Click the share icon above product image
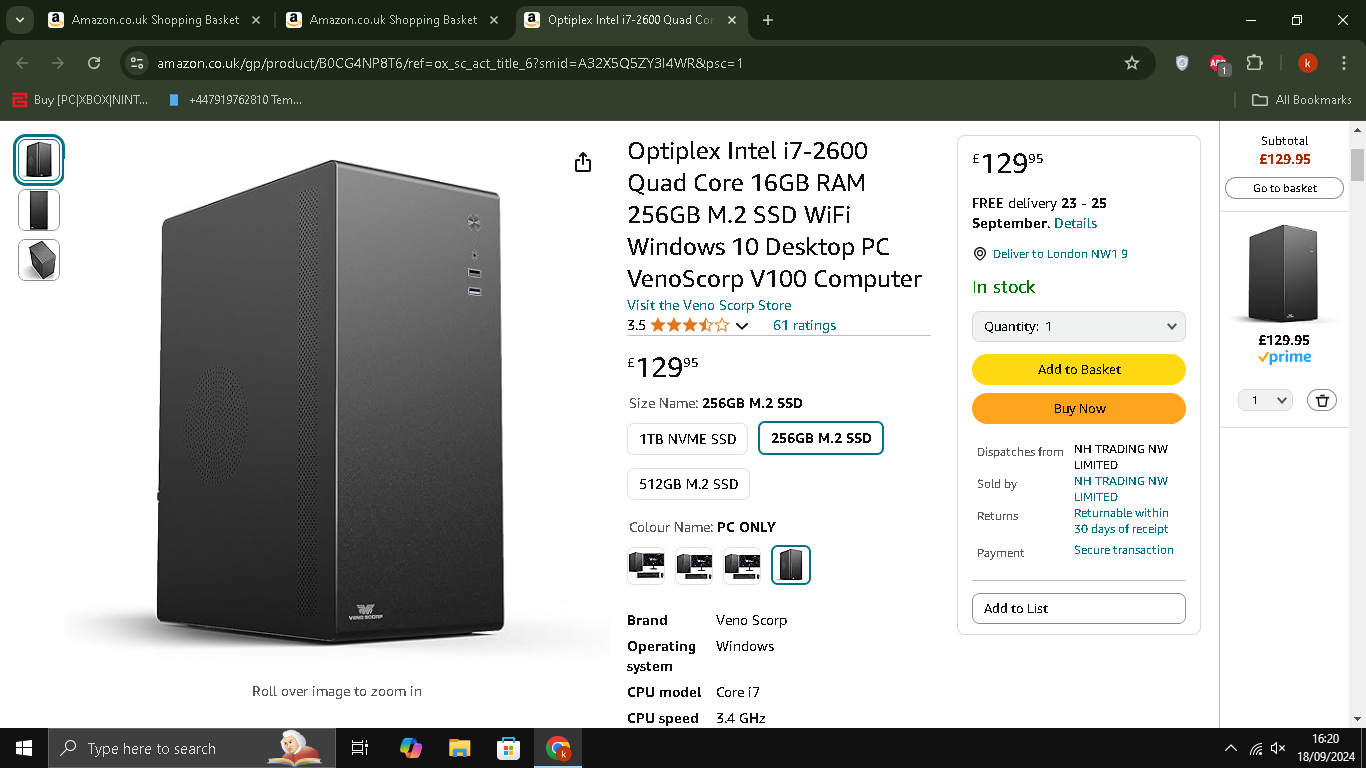1366x768 pixels. 584,163
